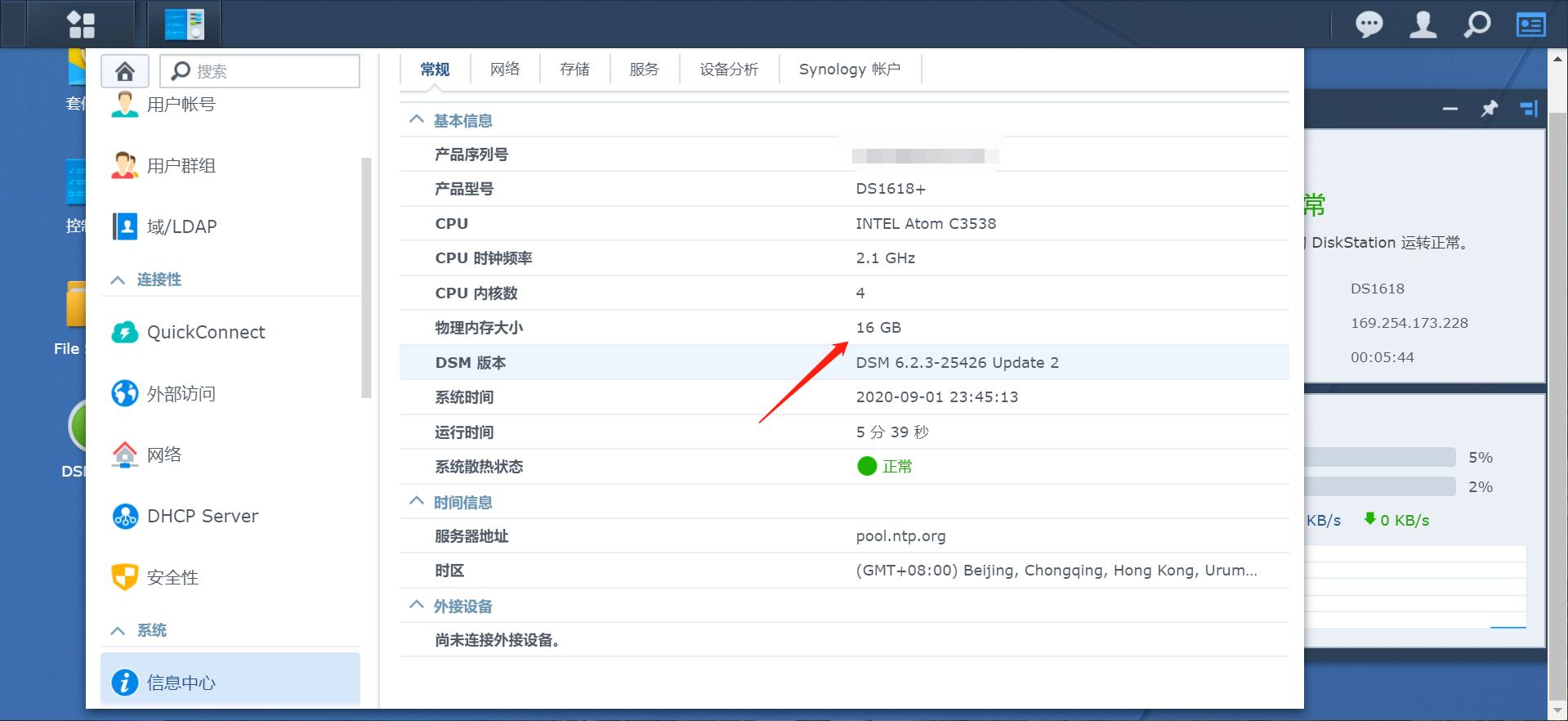Select the INTEL Atom C3538 value
Screen dimensions: 1568x721
[x=926, y=223]
